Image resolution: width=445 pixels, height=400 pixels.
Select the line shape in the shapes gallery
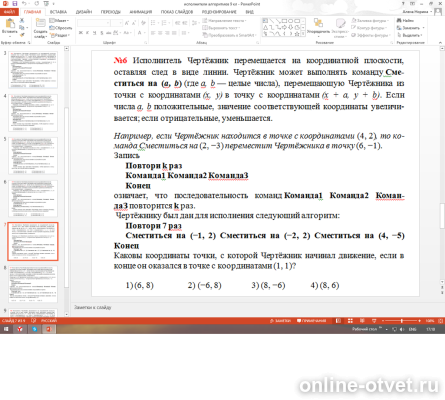(272, 21)
